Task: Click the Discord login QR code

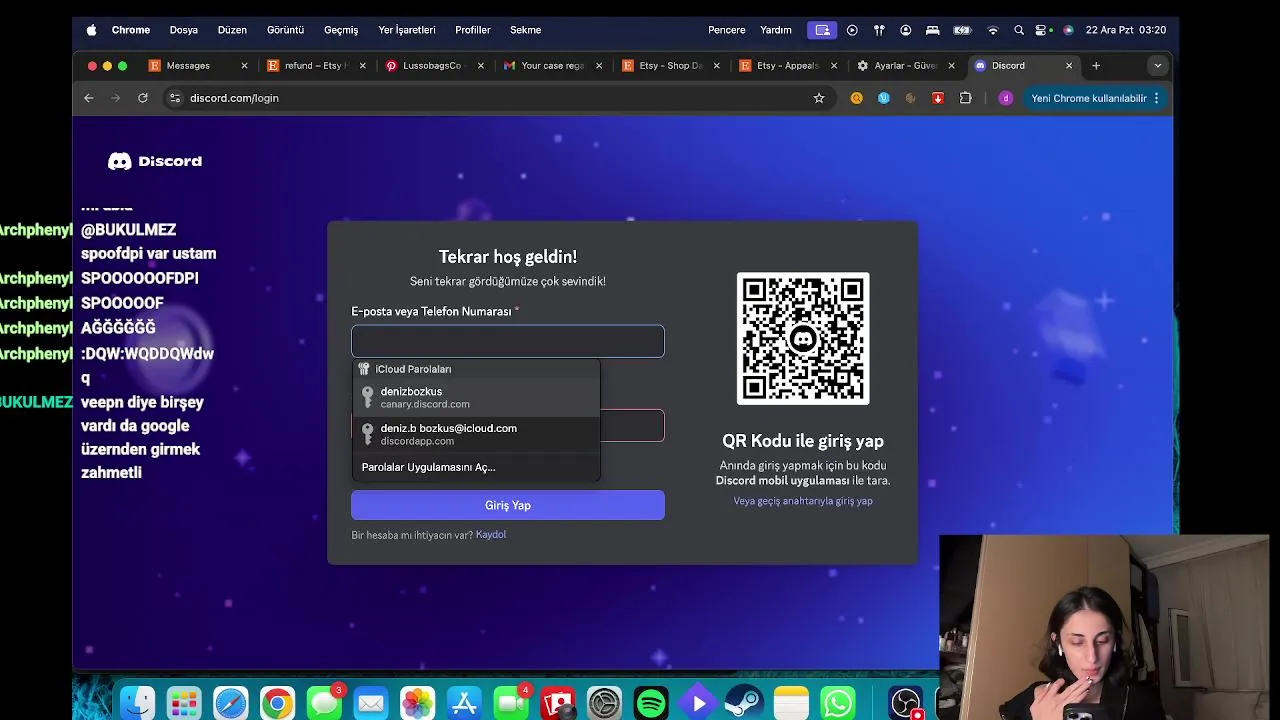Action: [803, 339]
